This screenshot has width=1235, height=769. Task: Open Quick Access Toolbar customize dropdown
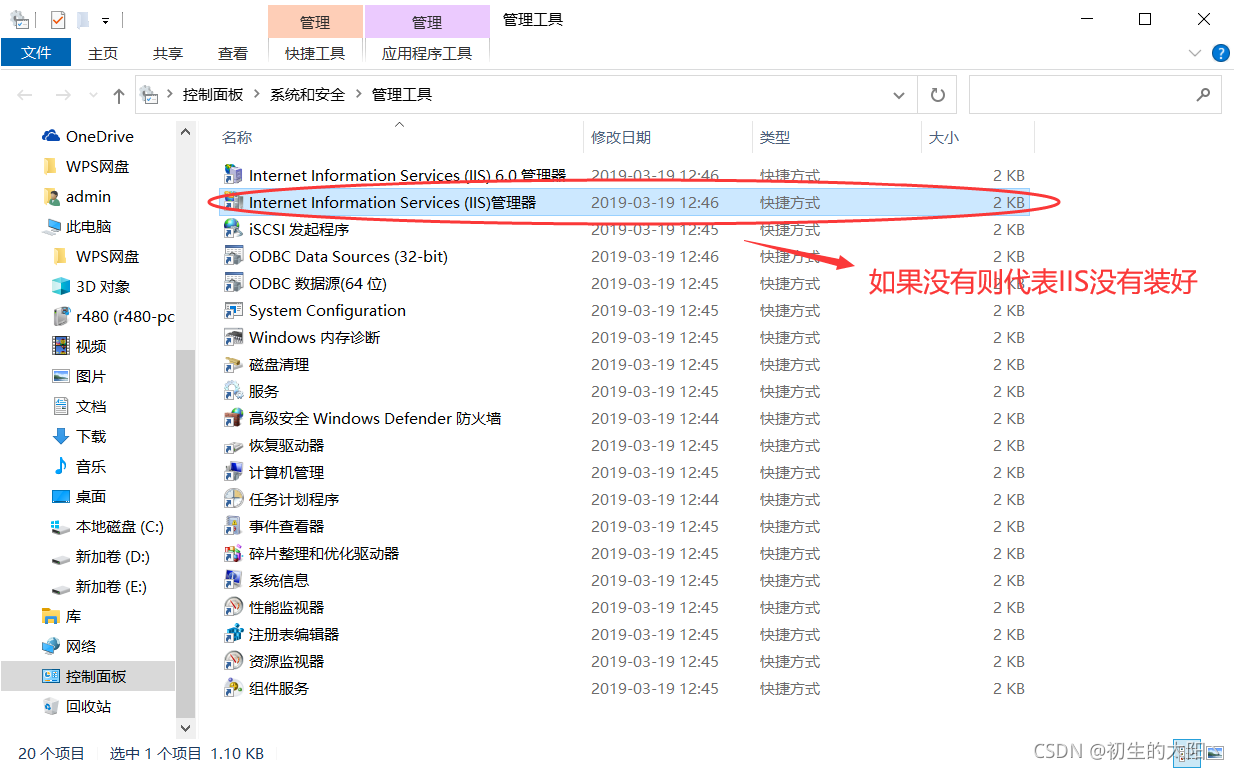click(105, 20)
